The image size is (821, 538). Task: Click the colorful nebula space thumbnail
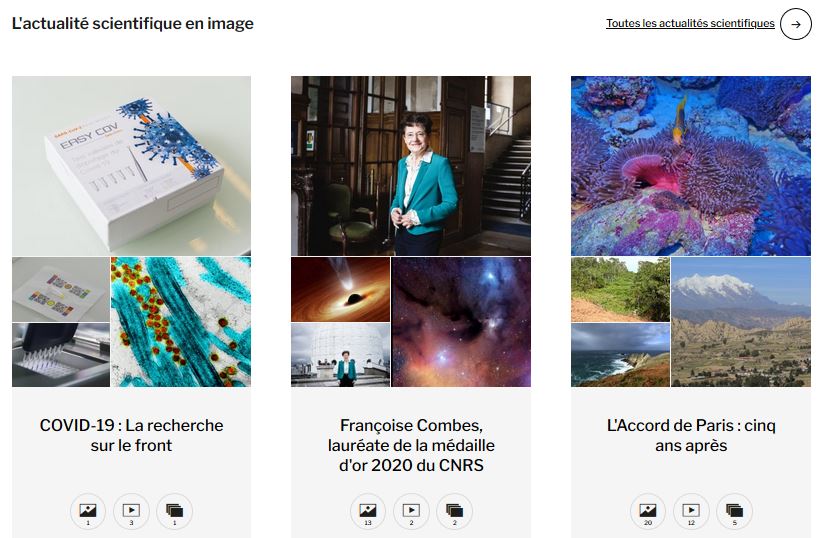click(x=461, y=322)
